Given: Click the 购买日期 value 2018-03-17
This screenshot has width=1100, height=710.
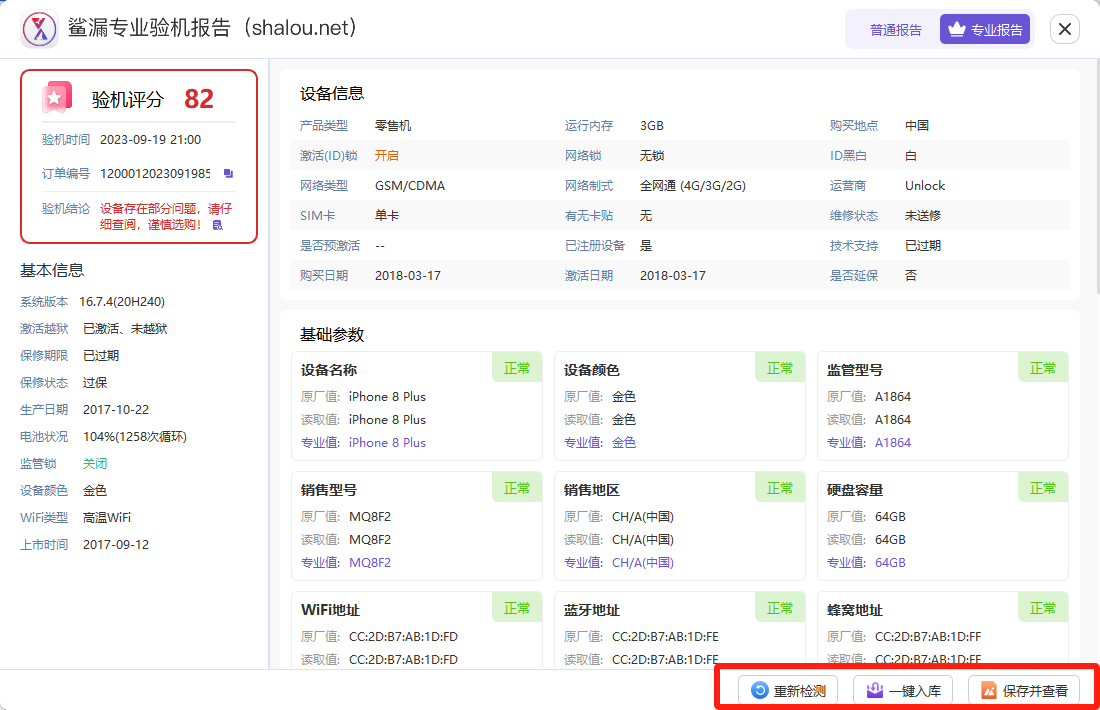Looking at the screenshot, I should [408, 276].
